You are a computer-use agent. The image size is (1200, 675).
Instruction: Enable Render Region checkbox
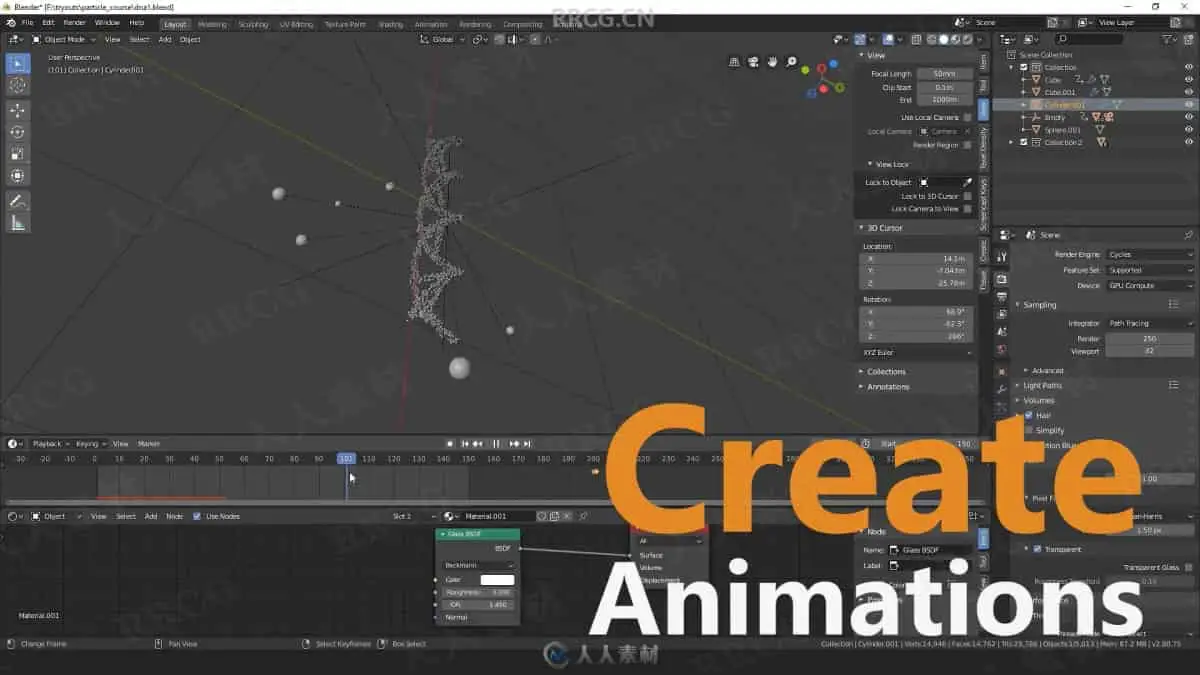[x=967, y=145]
